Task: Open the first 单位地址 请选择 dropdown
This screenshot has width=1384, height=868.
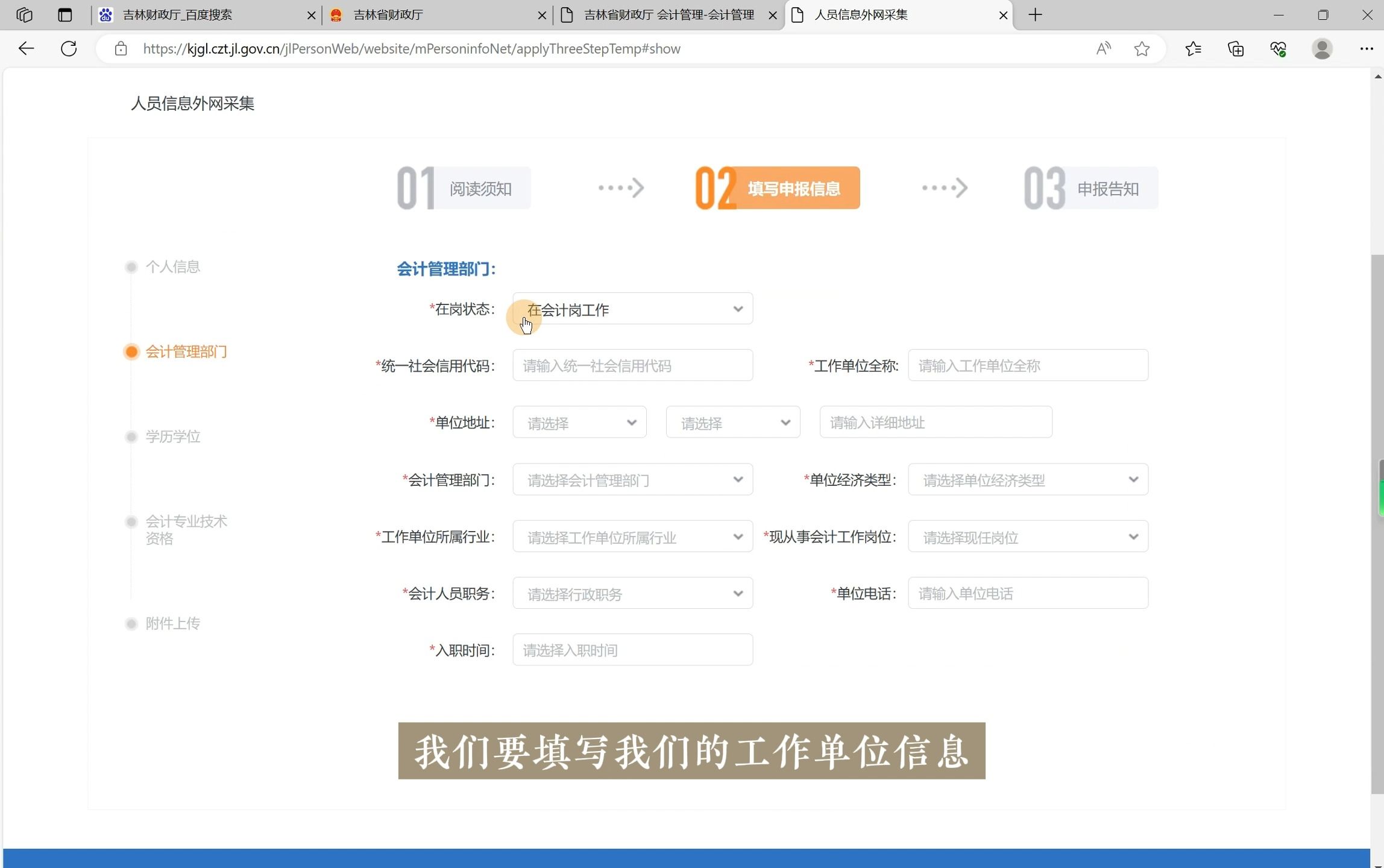Action: click(x=579, y=422)
